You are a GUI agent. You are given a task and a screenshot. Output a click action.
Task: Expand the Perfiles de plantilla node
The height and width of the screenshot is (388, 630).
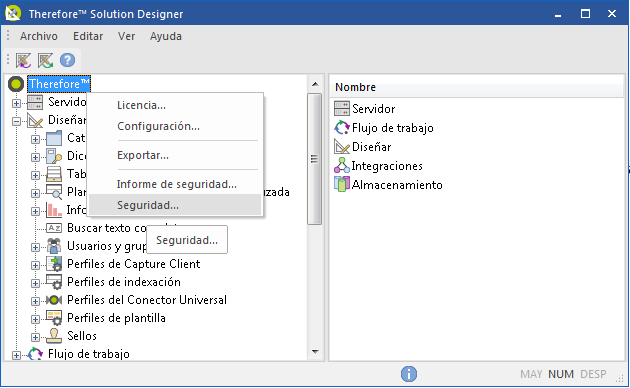(x=35, y=319)
